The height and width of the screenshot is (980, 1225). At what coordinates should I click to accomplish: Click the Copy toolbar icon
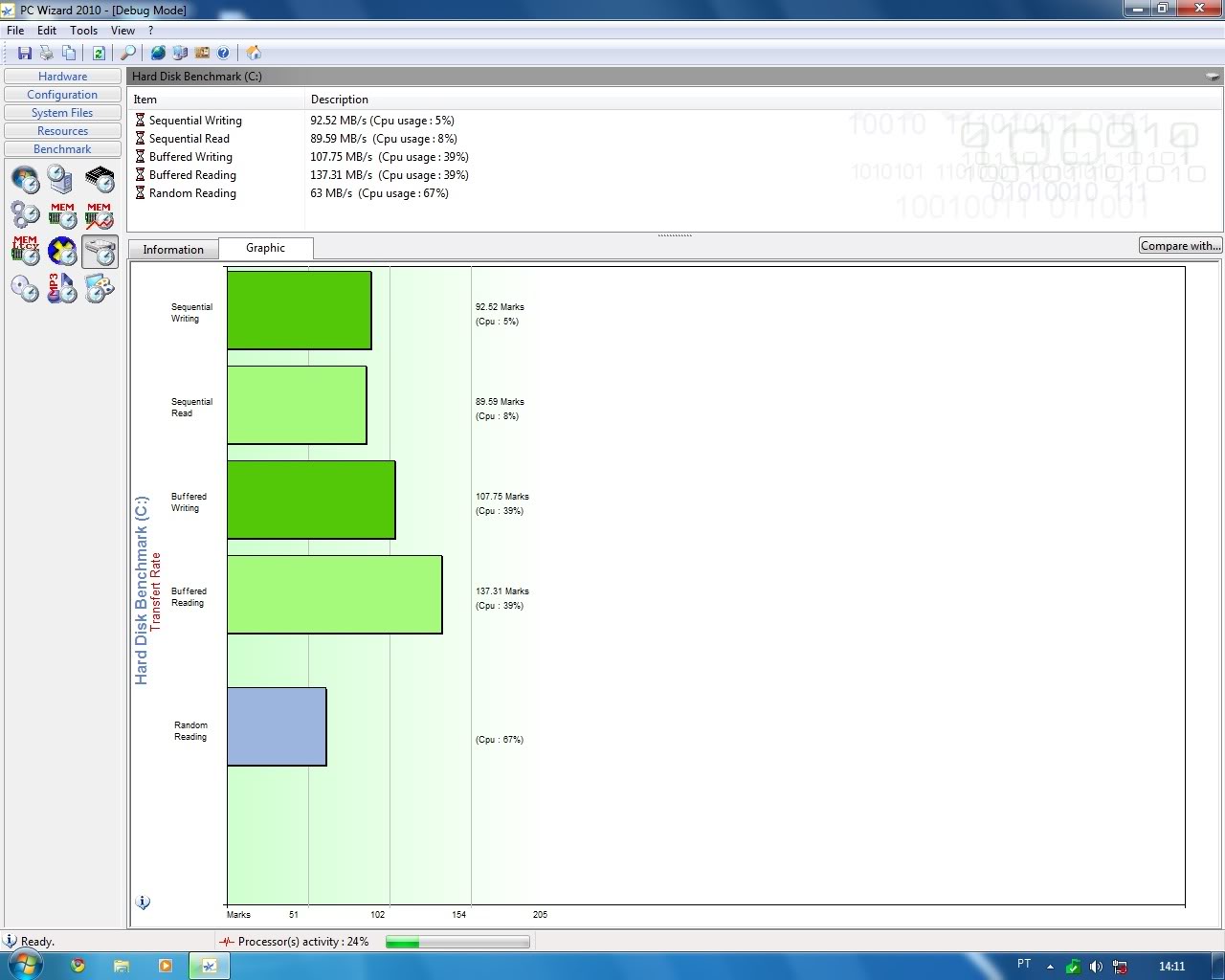[x=69, y=53]
